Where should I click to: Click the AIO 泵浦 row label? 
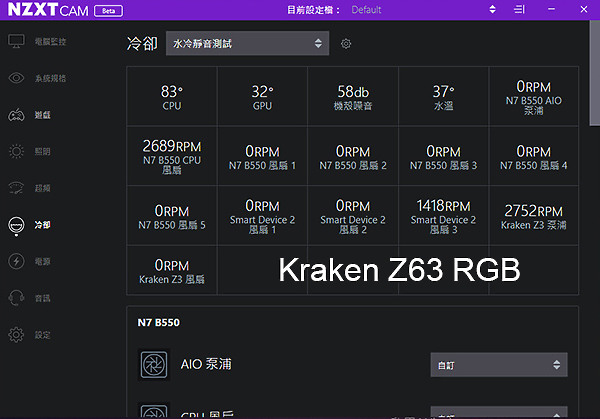click(206, 364)
